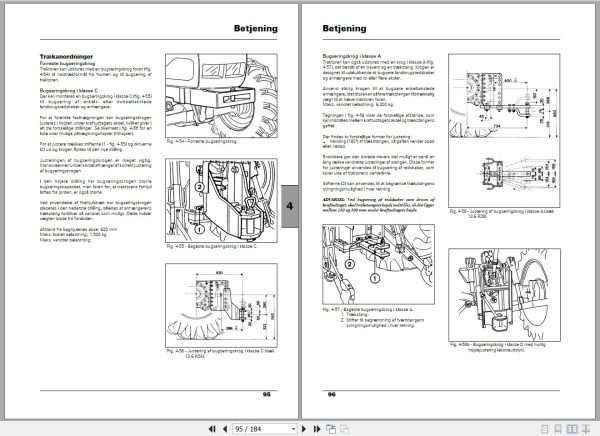
Task: Click the 'Bugseringskrog i klasse A' heading
Action: 352,56
